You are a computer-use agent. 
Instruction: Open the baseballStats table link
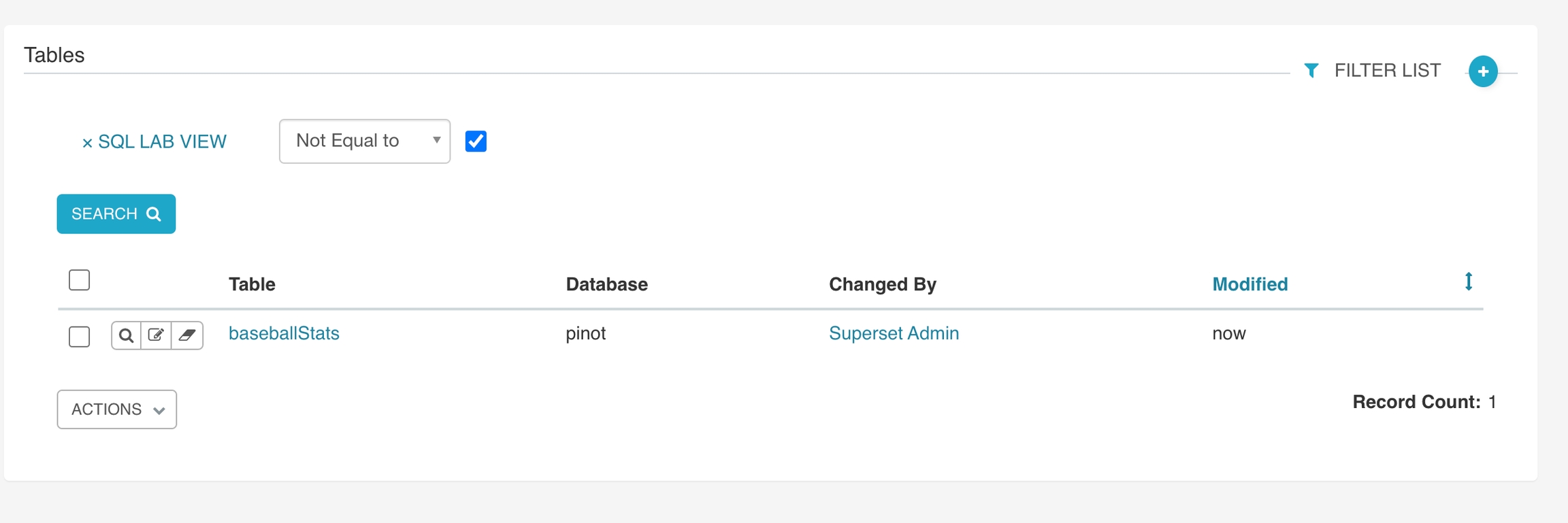pyautogui.click(x=284, y=333)
